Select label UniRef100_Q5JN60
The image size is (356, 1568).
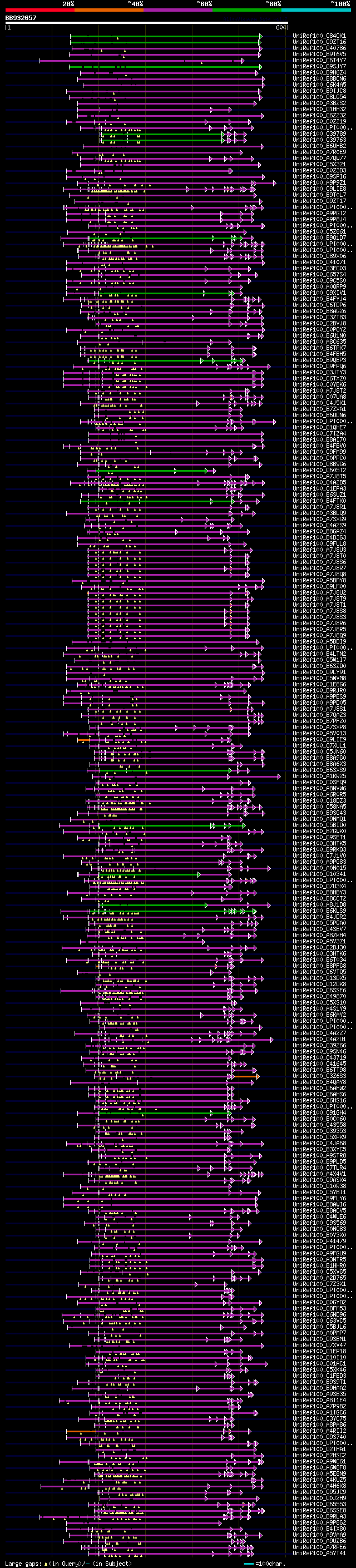(319, 751)
